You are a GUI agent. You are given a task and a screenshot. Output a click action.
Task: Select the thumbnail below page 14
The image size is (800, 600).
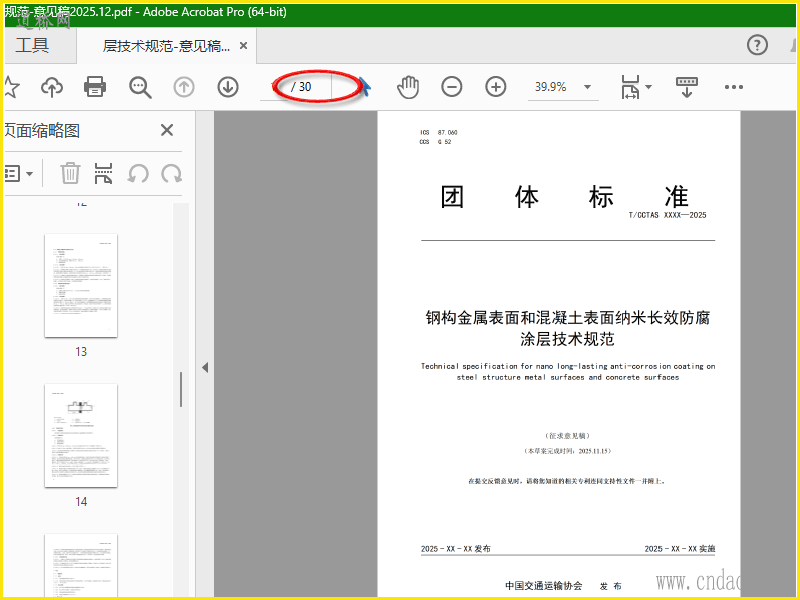coord(81,565)
